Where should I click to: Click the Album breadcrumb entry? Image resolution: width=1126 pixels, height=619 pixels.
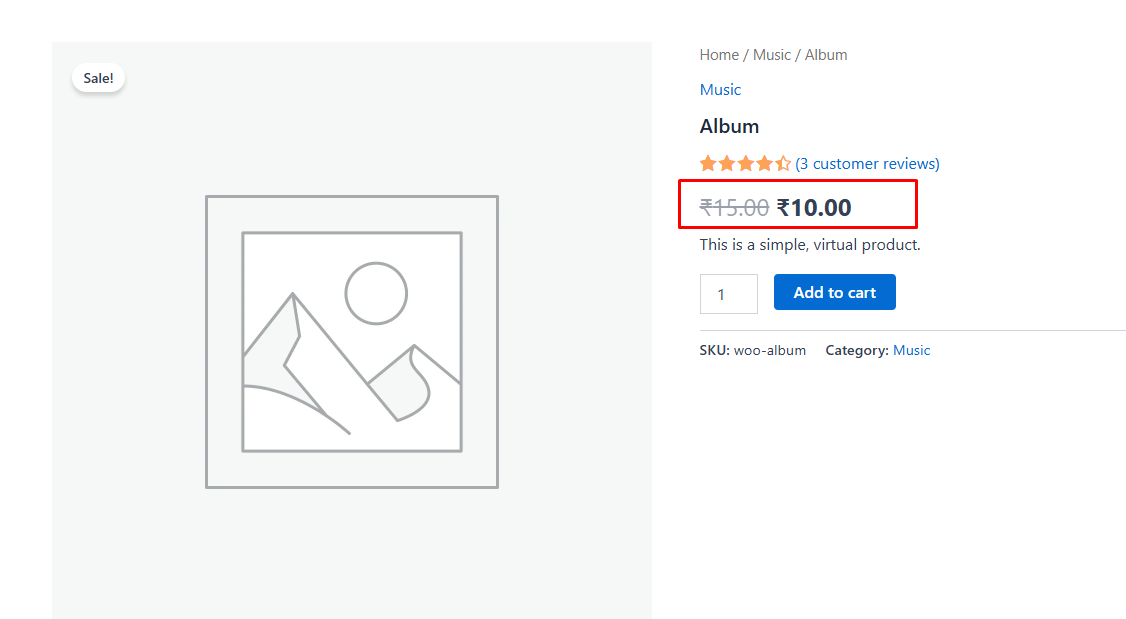826,54
